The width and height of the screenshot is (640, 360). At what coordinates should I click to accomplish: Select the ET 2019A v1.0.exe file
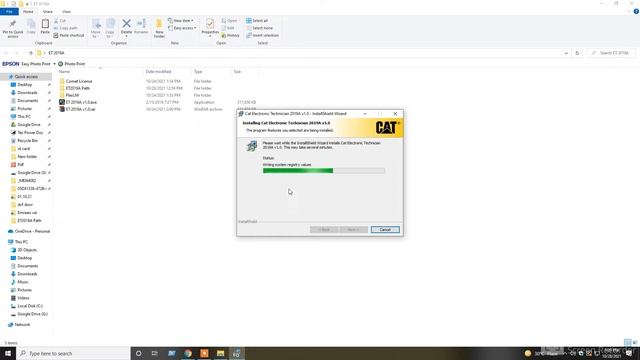coord(81,102)
